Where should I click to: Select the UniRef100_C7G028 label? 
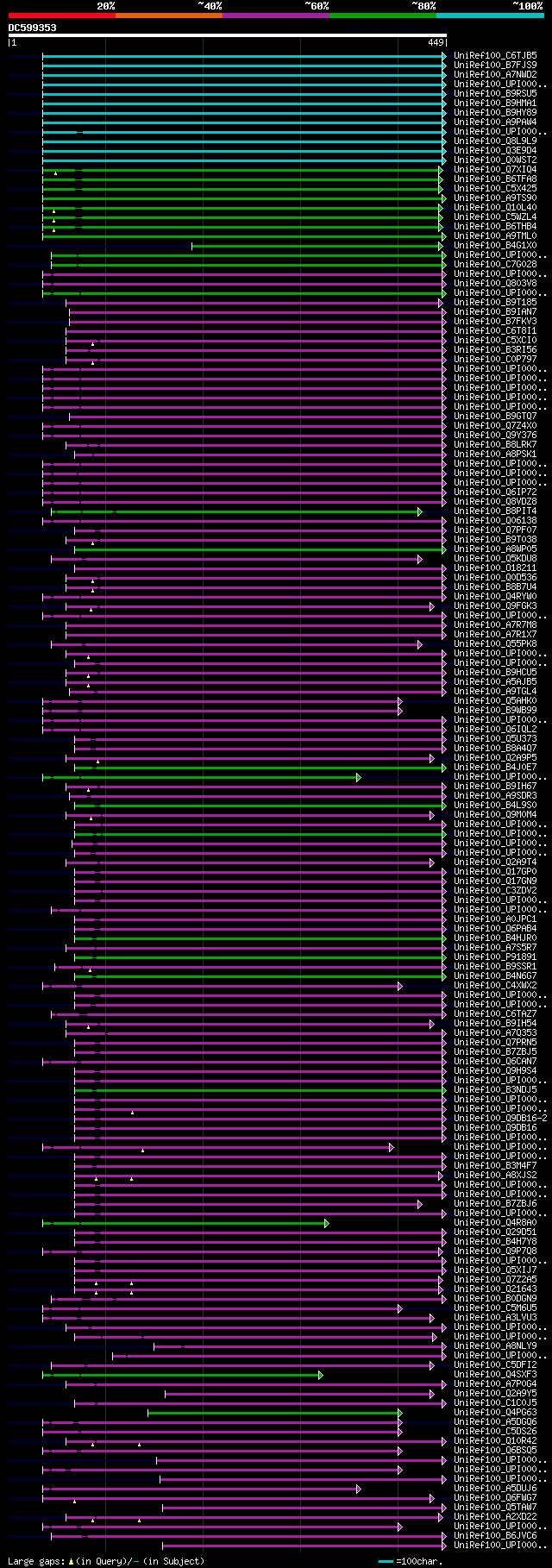point(495,264)
